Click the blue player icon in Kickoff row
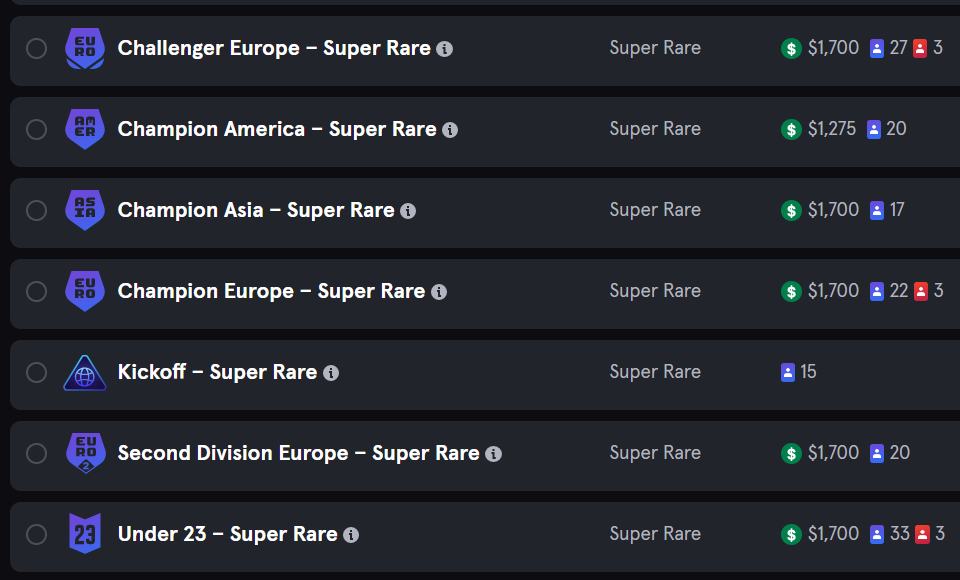 pyautogui.click(x=788, y=372)
